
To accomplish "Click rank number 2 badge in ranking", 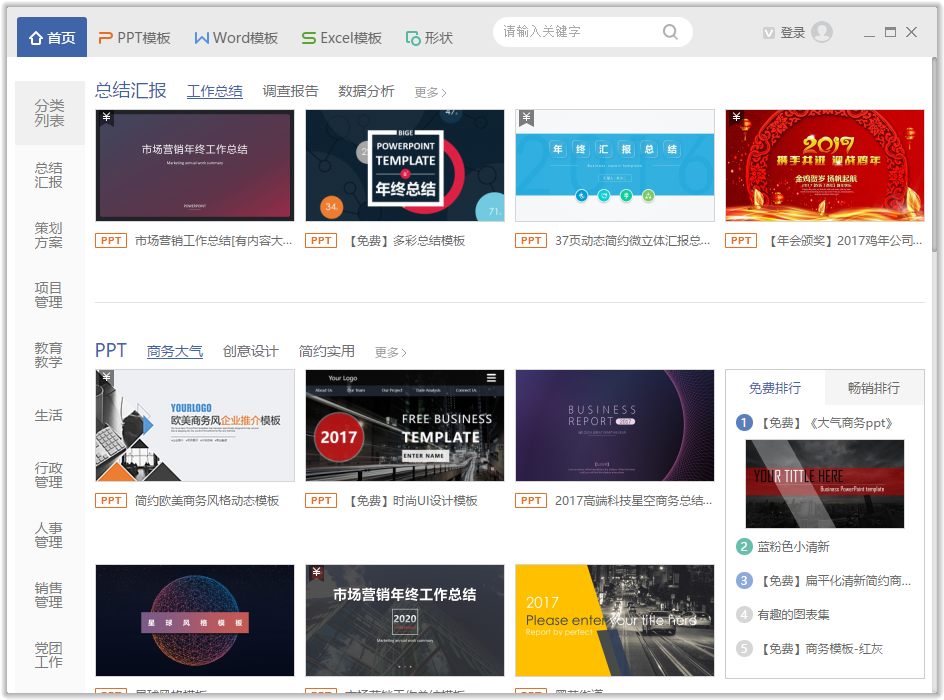I will [744, 547].
